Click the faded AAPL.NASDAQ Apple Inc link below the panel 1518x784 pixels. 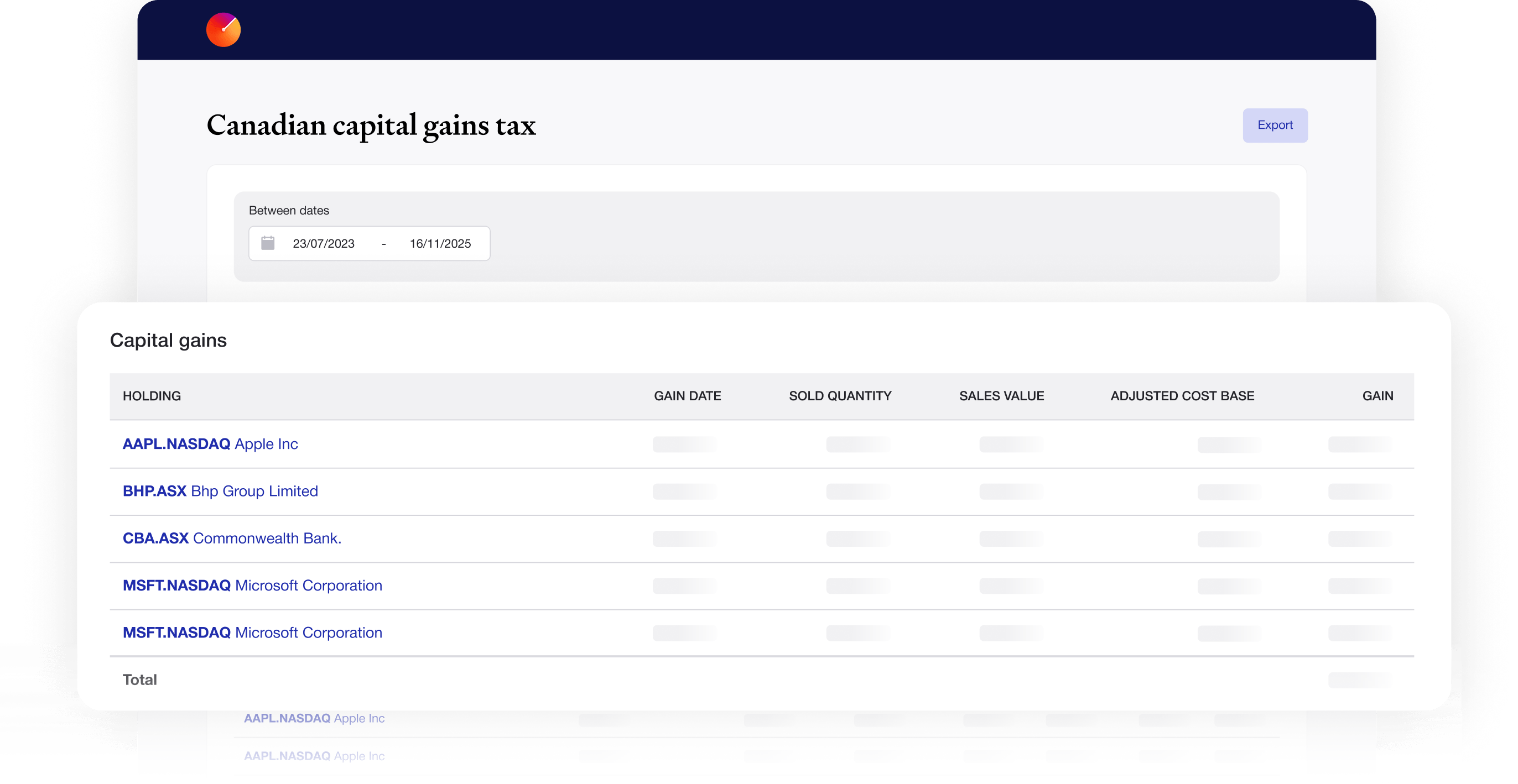pos(314,718)
